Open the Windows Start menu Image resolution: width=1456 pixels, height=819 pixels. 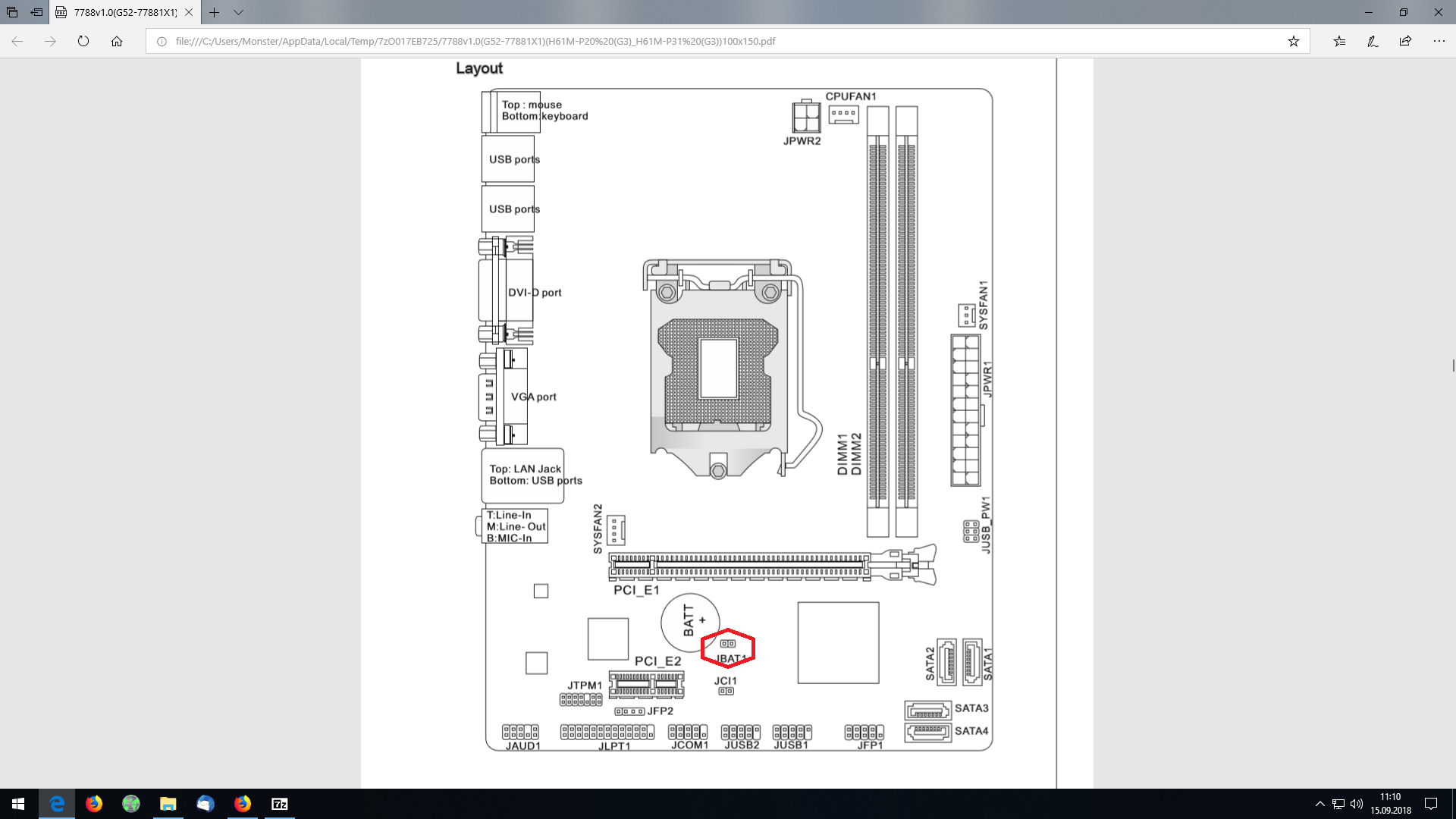(x=18, y=804)
